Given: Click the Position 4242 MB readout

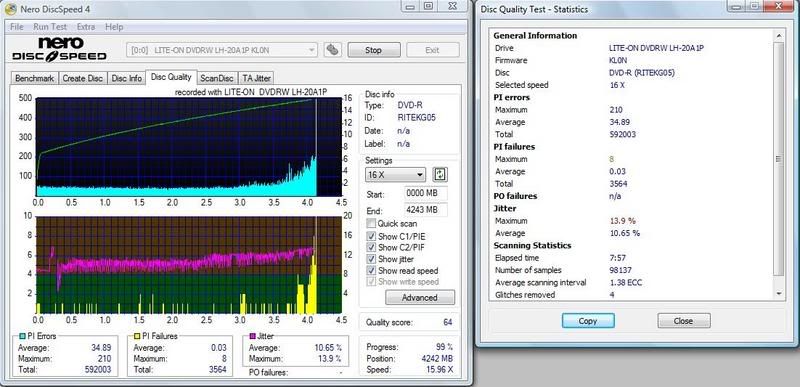Looking at the screenshot, I should click(x=438, y=358).
